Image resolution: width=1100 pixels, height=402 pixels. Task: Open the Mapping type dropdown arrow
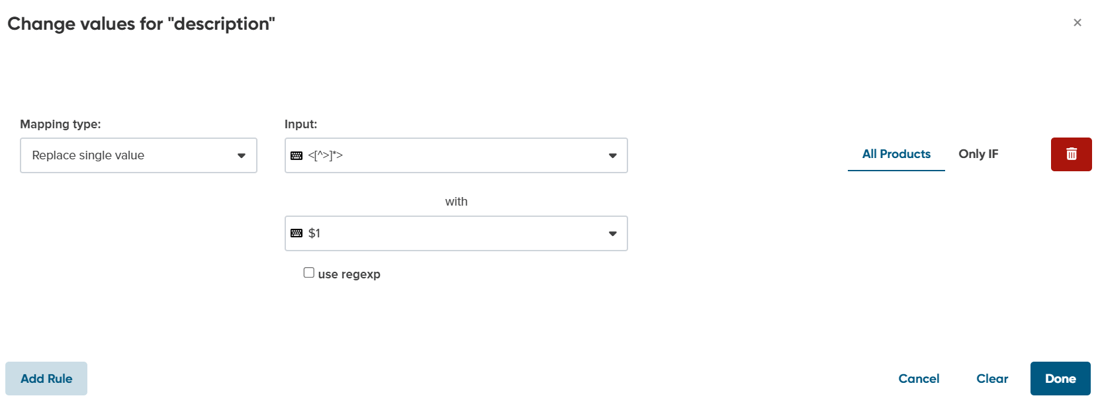click(x=241, y=156)
